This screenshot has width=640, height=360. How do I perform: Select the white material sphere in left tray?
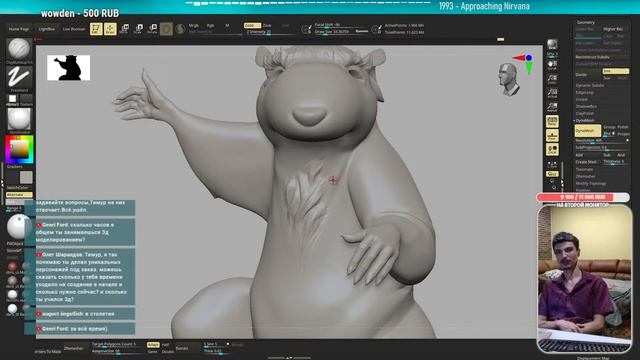pyautogui.click(x=12, y=294)
